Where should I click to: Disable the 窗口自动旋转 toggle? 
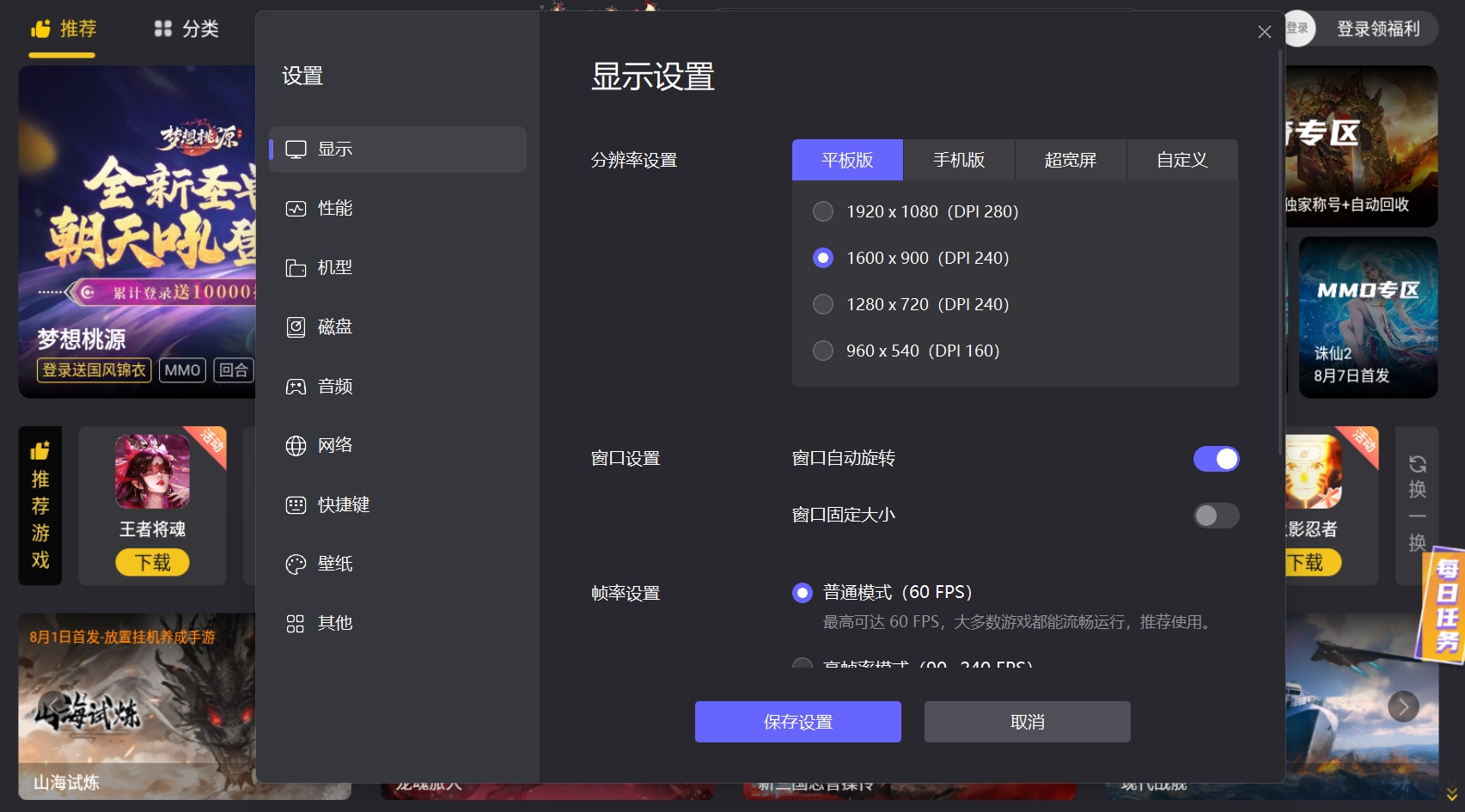1216,458
